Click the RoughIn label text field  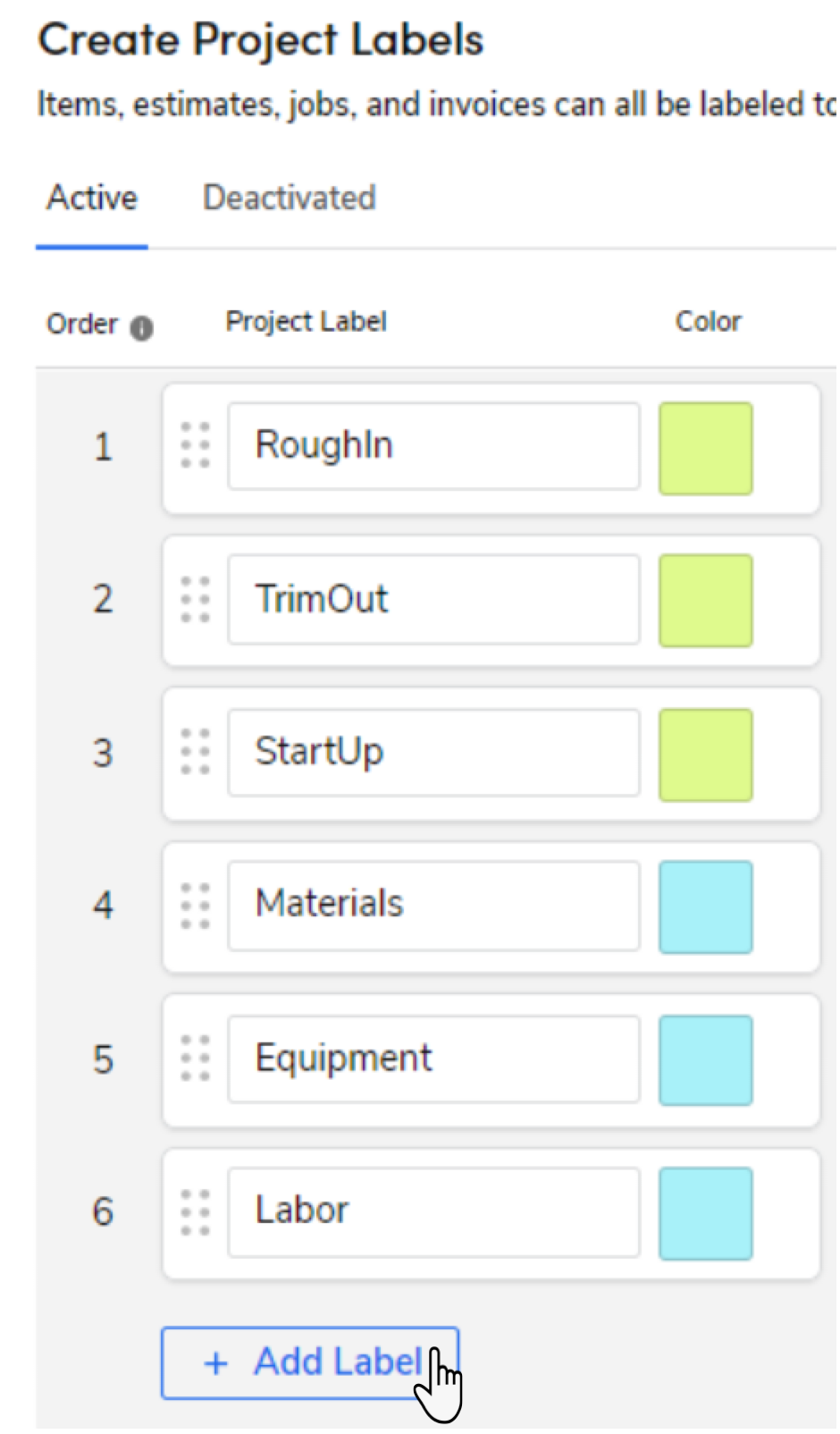(x=433, y=445)
